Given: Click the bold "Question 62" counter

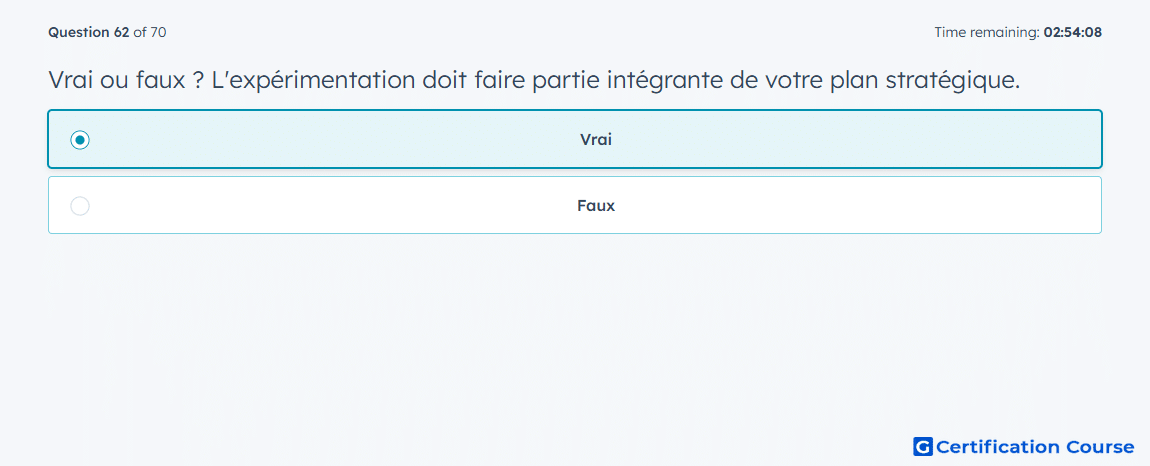Looking at the screenshot, I should pos(88,32).
